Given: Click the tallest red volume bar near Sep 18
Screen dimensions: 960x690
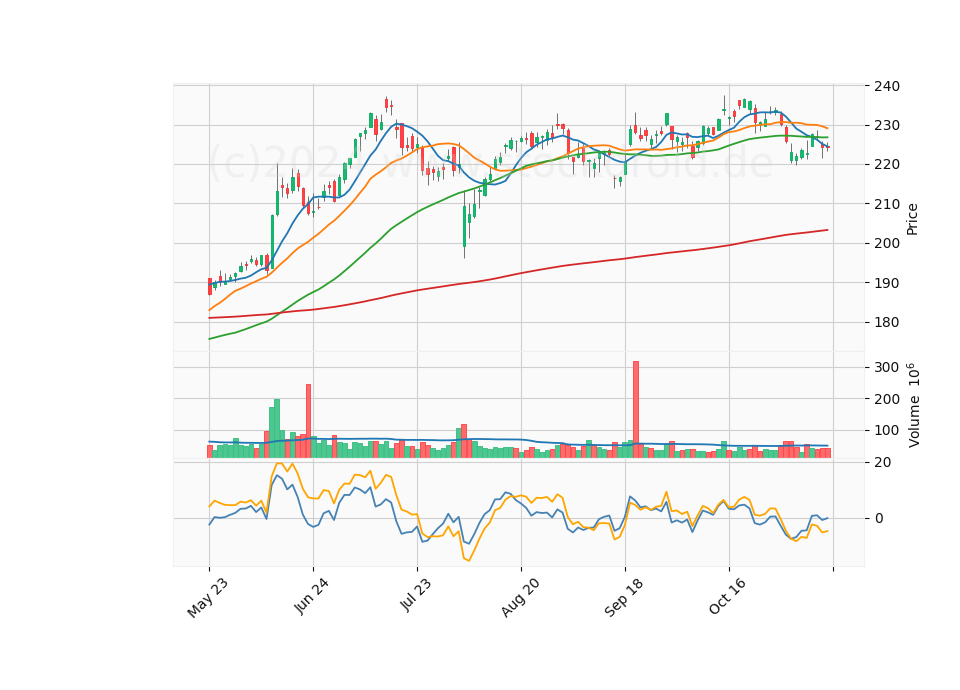Looking at the screenshot, I should click(636, 410).
